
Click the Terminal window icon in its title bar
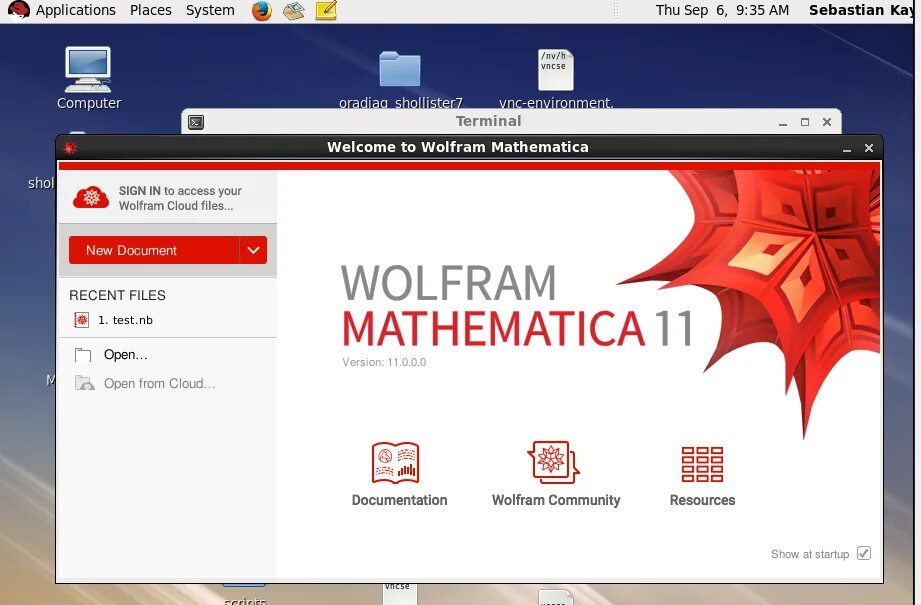pyautogui.click(x=196, y=122)
